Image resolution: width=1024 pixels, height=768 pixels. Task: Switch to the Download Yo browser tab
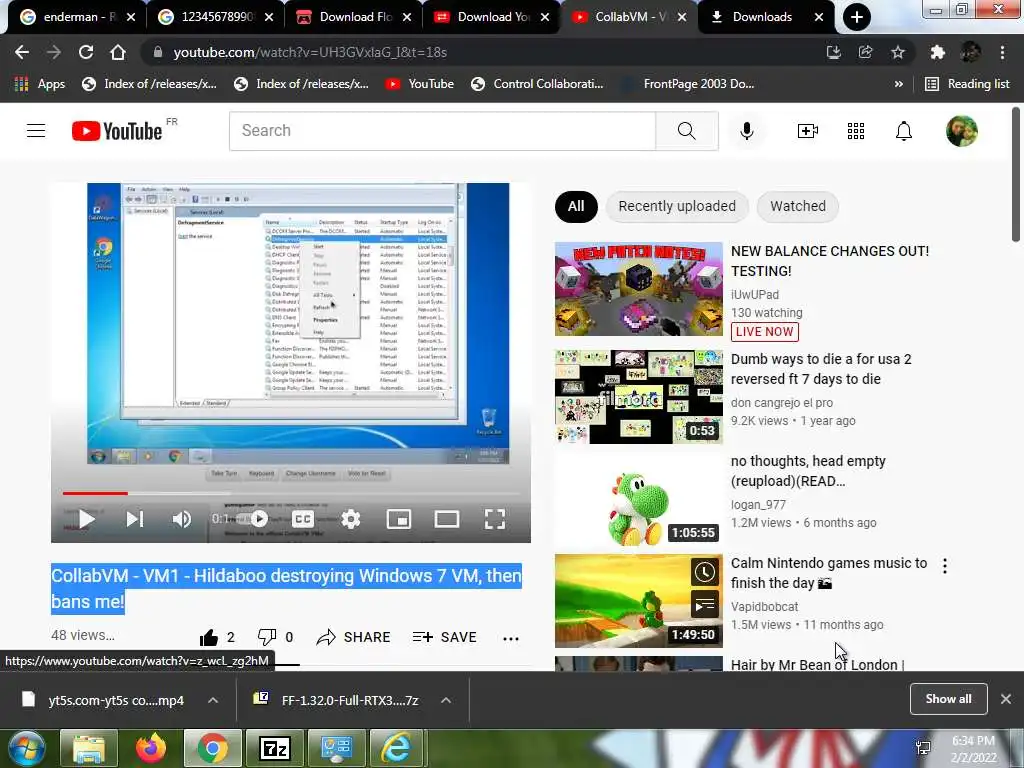[492, 17]
